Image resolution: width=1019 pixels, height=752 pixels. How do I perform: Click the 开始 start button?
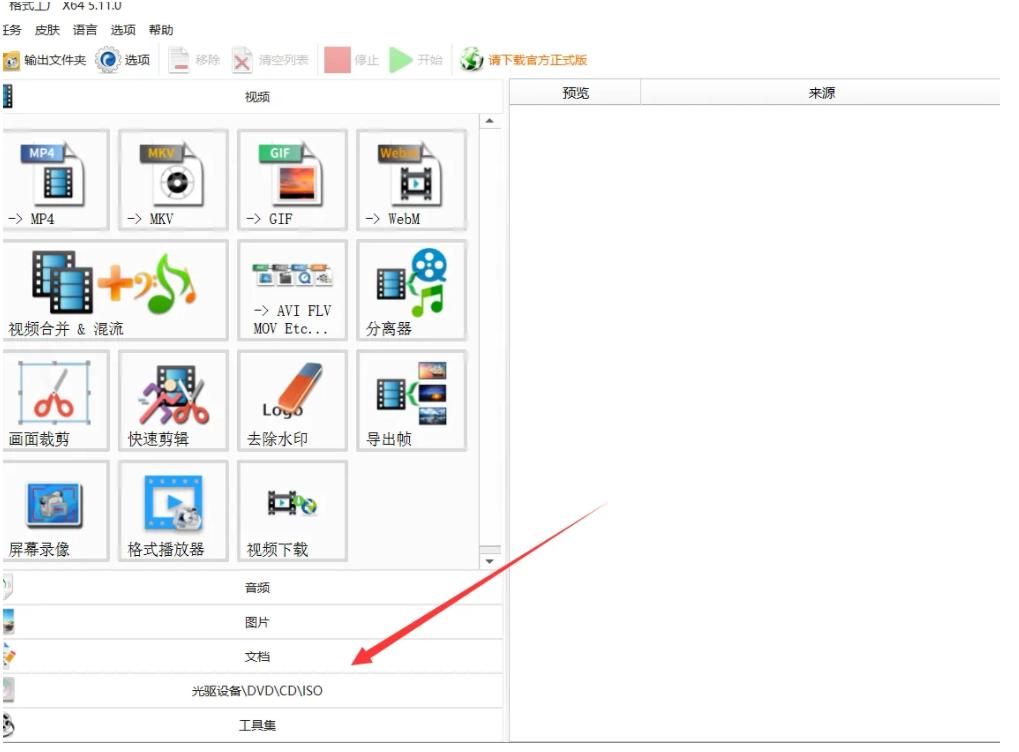tap(414, 59)
